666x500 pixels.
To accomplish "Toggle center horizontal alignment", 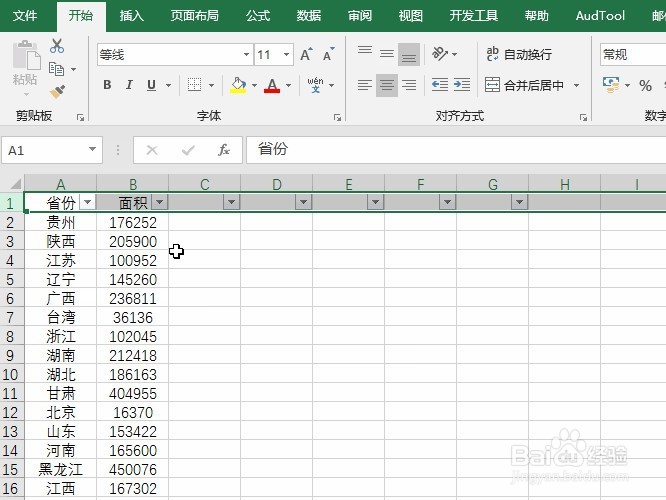I will point(387,85).
